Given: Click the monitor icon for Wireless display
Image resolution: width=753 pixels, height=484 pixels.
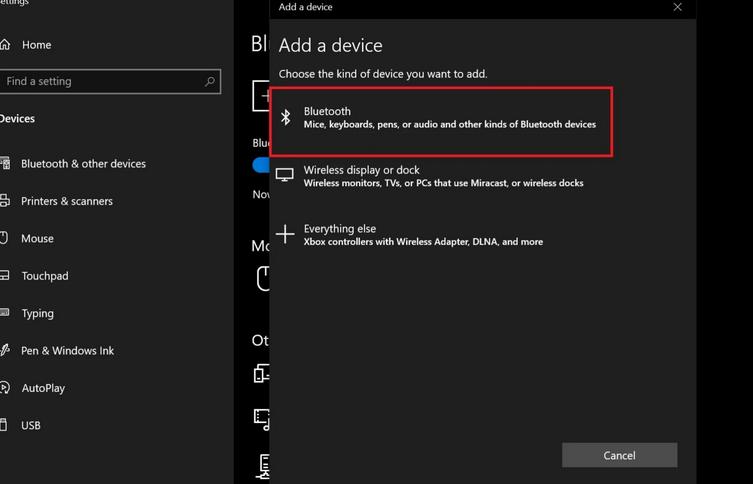Looking at the screenshot, I should [x=285, y=175].
